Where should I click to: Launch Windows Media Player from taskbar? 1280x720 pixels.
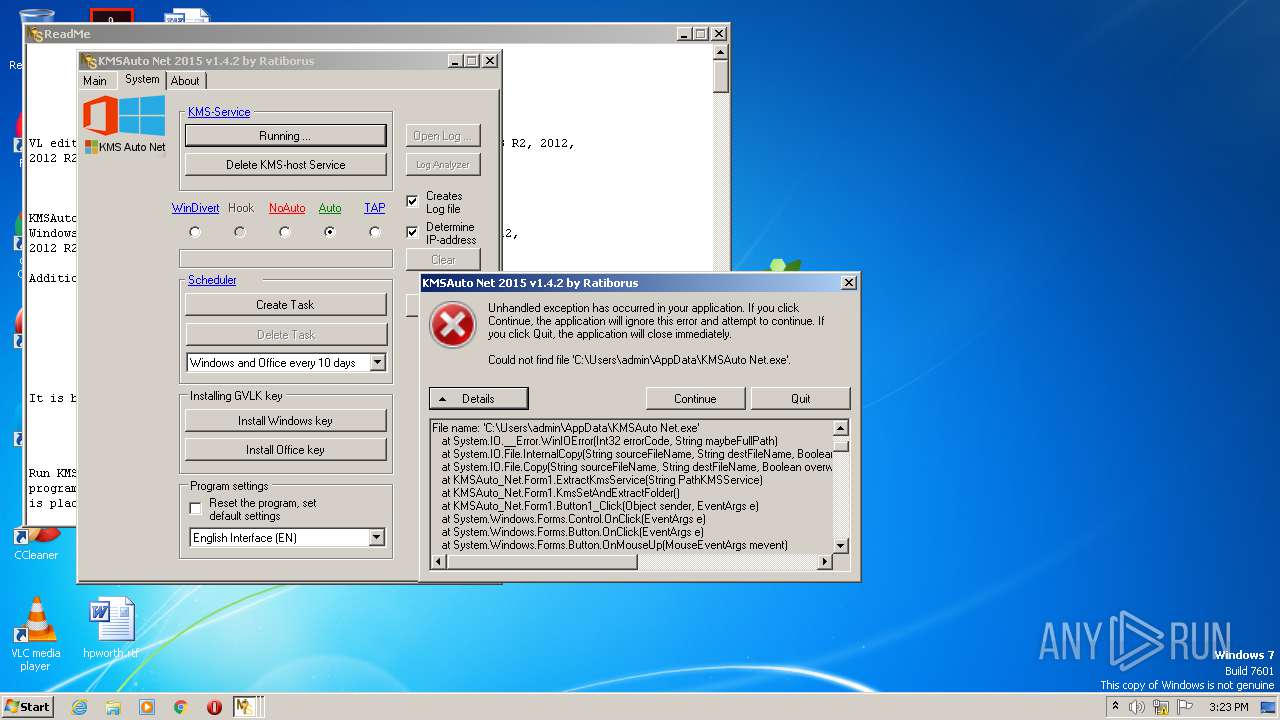[147, 707]
